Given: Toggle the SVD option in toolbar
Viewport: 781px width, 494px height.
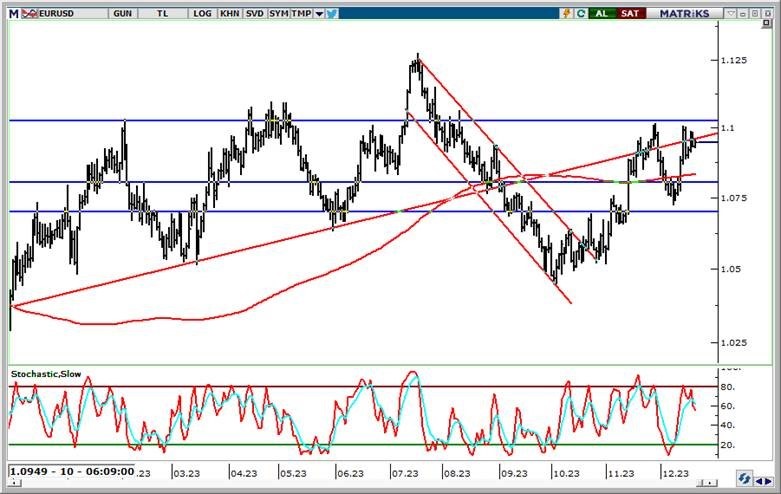Looking at the screenshot, I should [254, 14].
